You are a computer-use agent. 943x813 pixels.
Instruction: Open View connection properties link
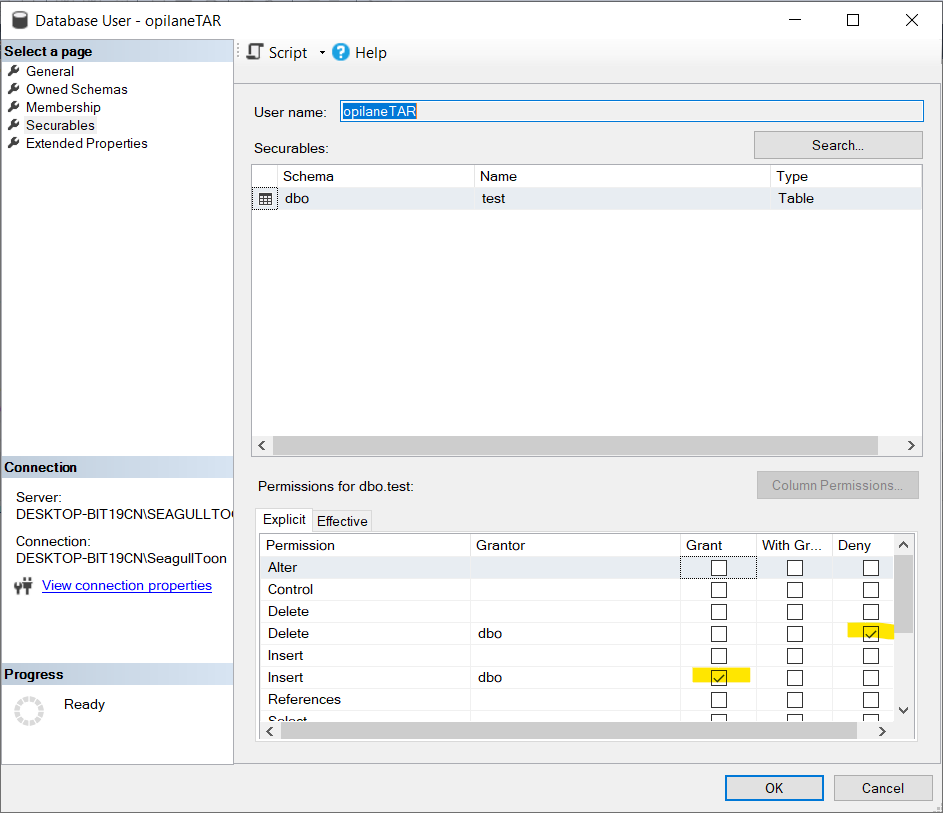[x=127, y=586]
